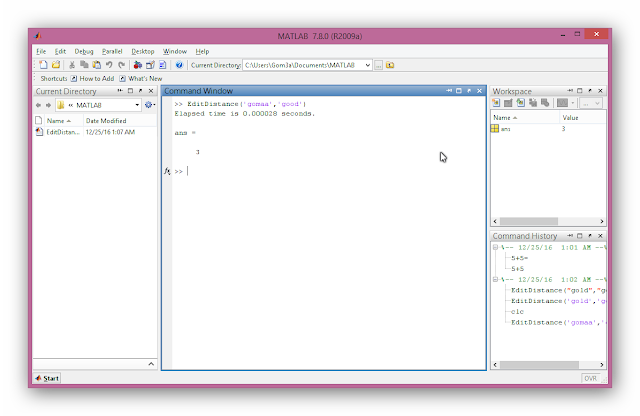The height and width of the screenshot is (416, 640).
Task: Open the File menu
Action: point(41,51)
